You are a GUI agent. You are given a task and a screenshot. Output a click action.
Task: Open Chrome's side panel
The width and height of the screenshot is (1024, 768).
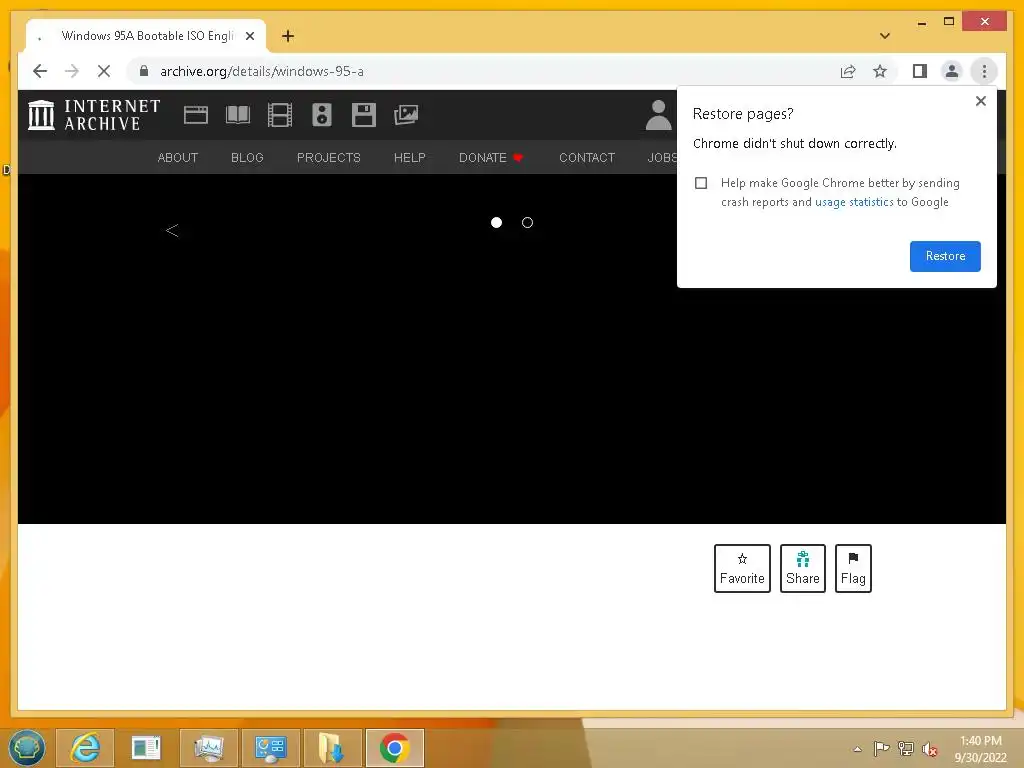click(x=920, y=71)
